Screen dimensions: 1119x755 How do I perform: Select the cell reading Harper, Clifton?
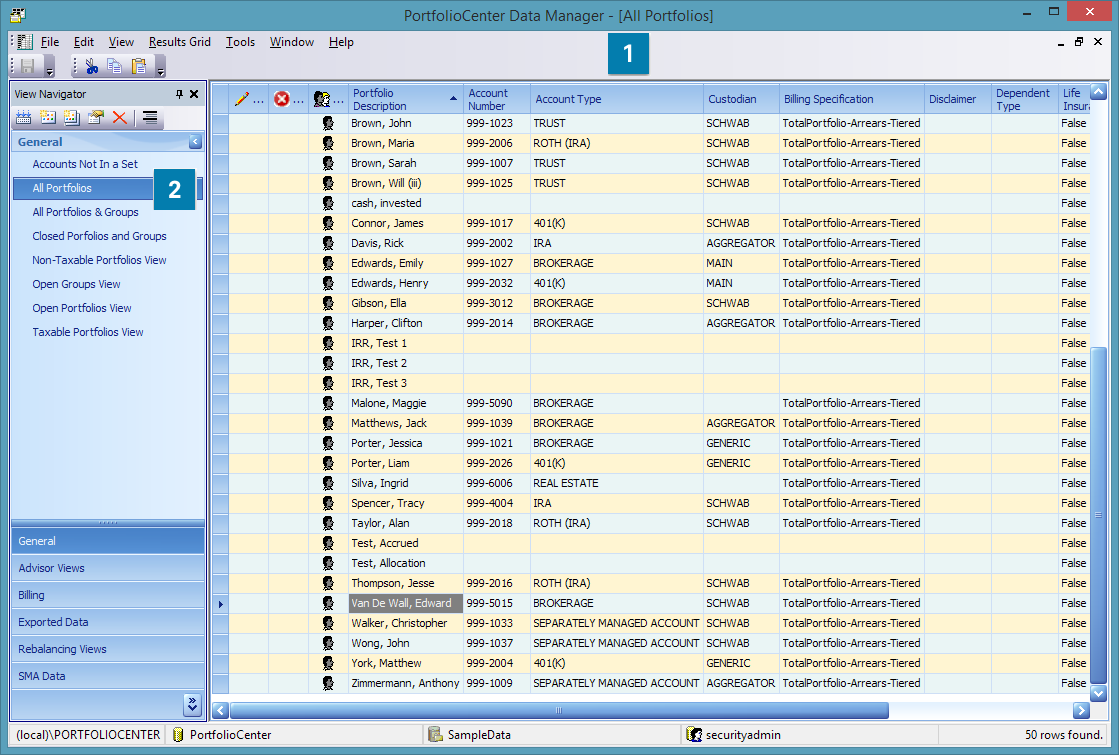[x=406, y=323]
